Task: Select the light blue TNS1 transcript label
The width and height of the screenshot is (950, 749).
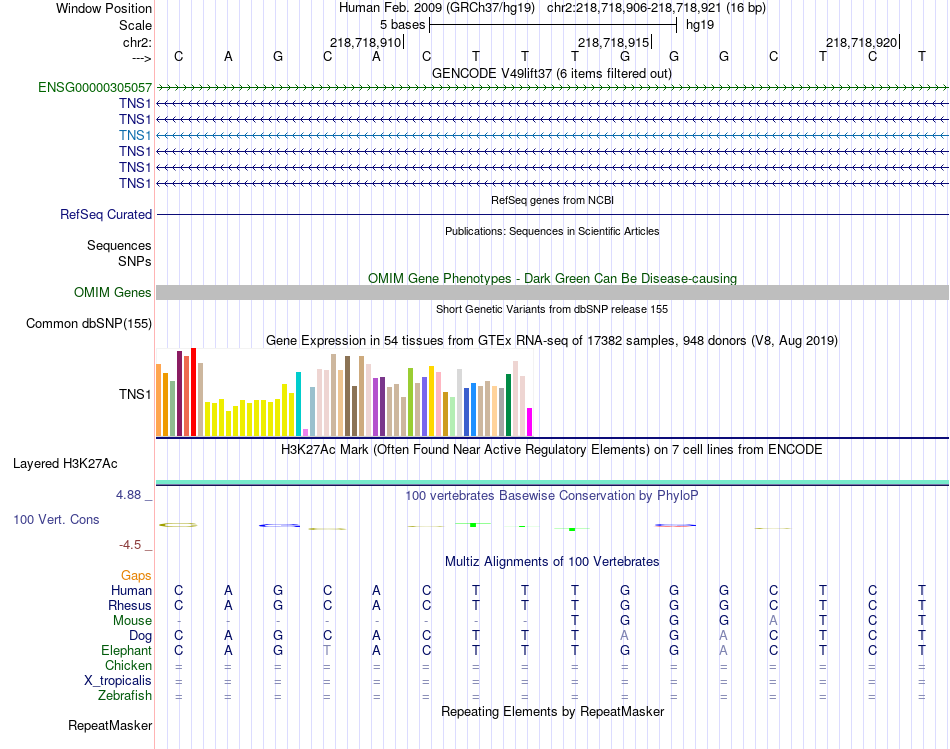Action: pos(135,135)
